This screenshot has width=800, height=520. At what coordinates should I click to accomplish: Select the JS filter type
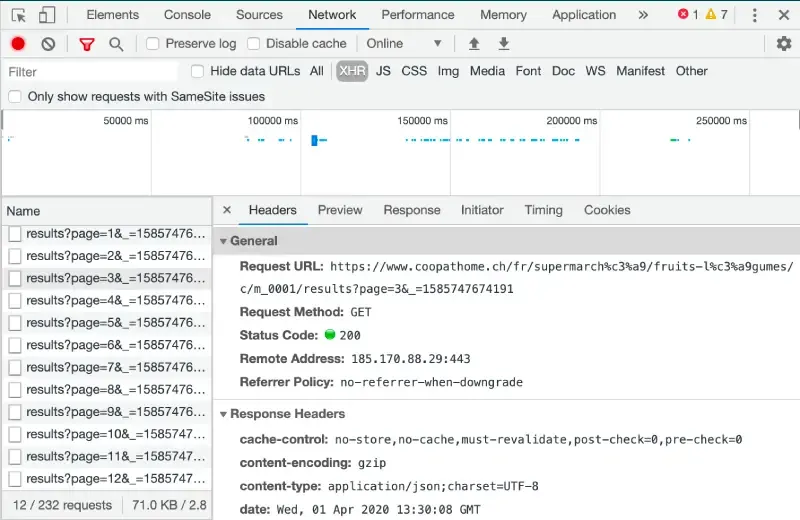tap(383, 71)
